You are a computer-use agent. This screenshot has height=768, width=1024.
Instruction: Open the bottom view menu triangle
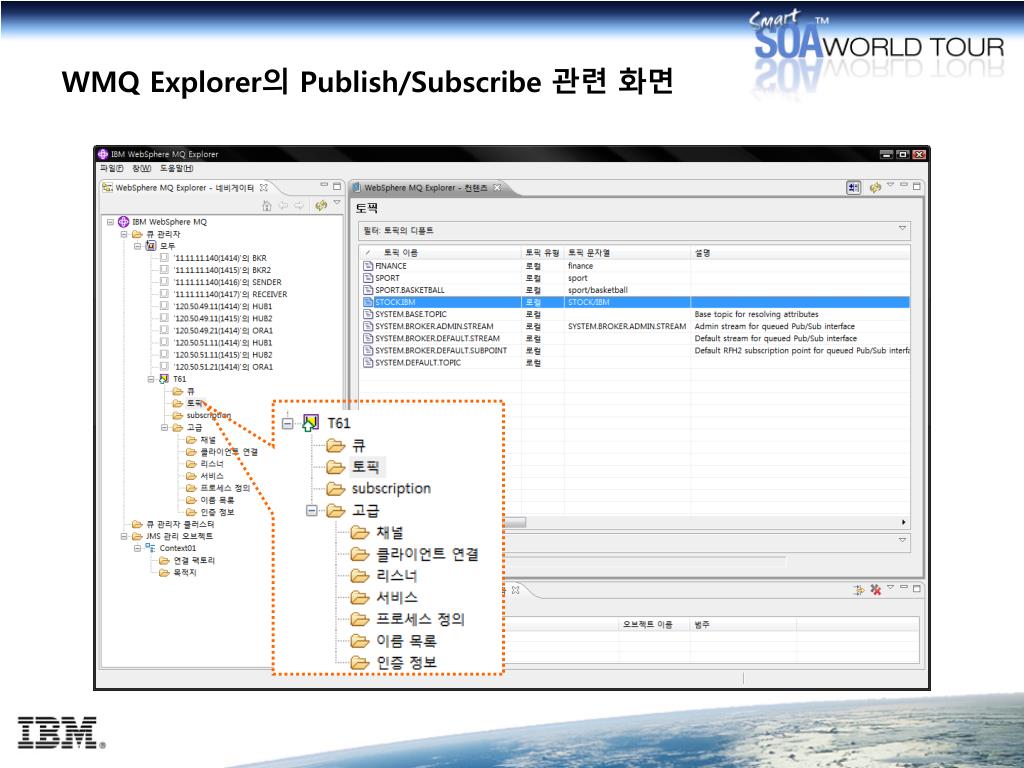coord(889,587)
